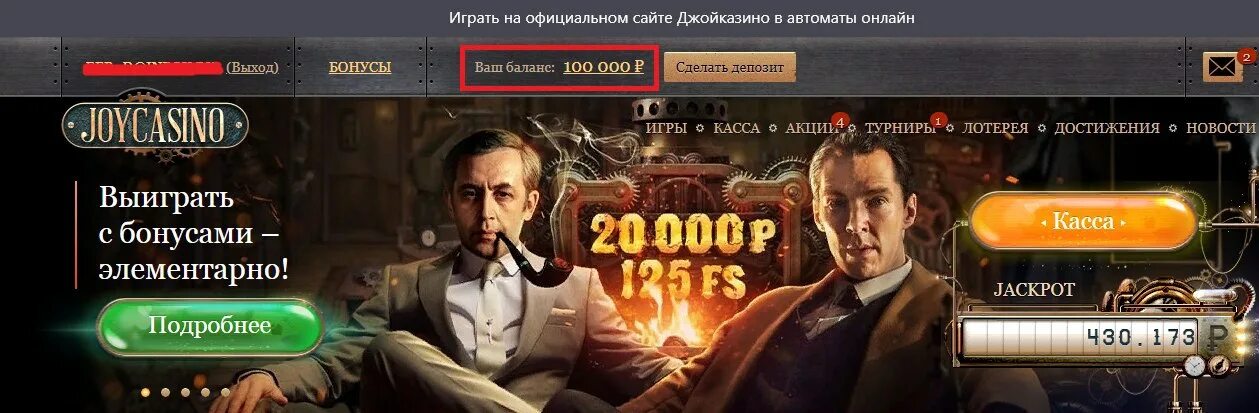
Task: Open the Новости menu item
Action: coord(1220,128)
